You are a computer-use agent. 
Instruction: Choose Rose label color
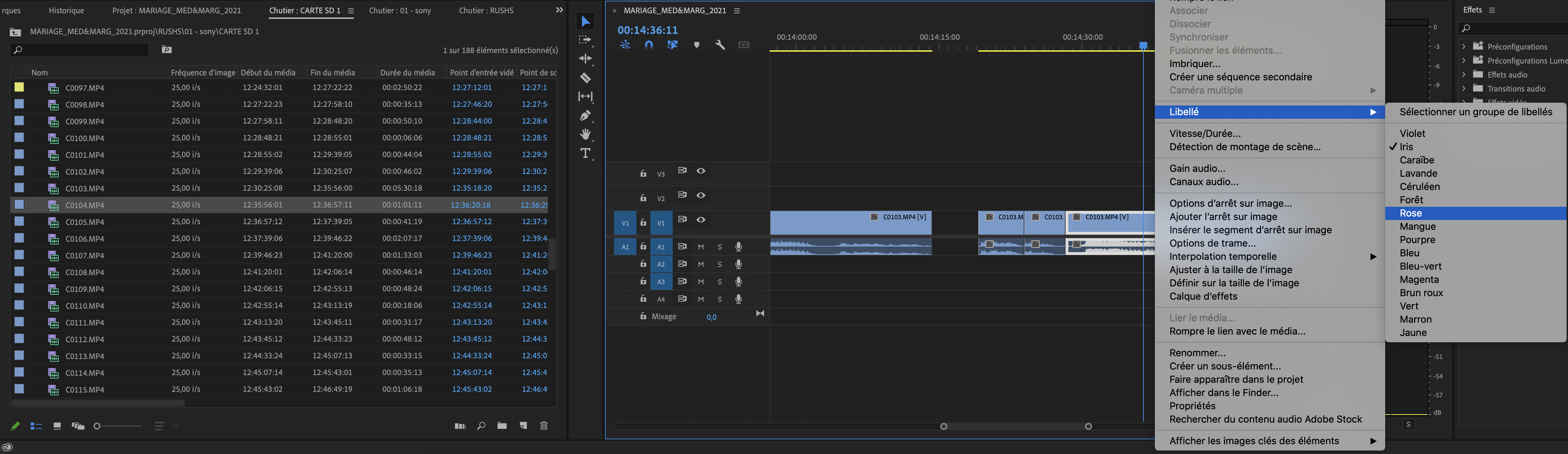tap(1411, 213)
